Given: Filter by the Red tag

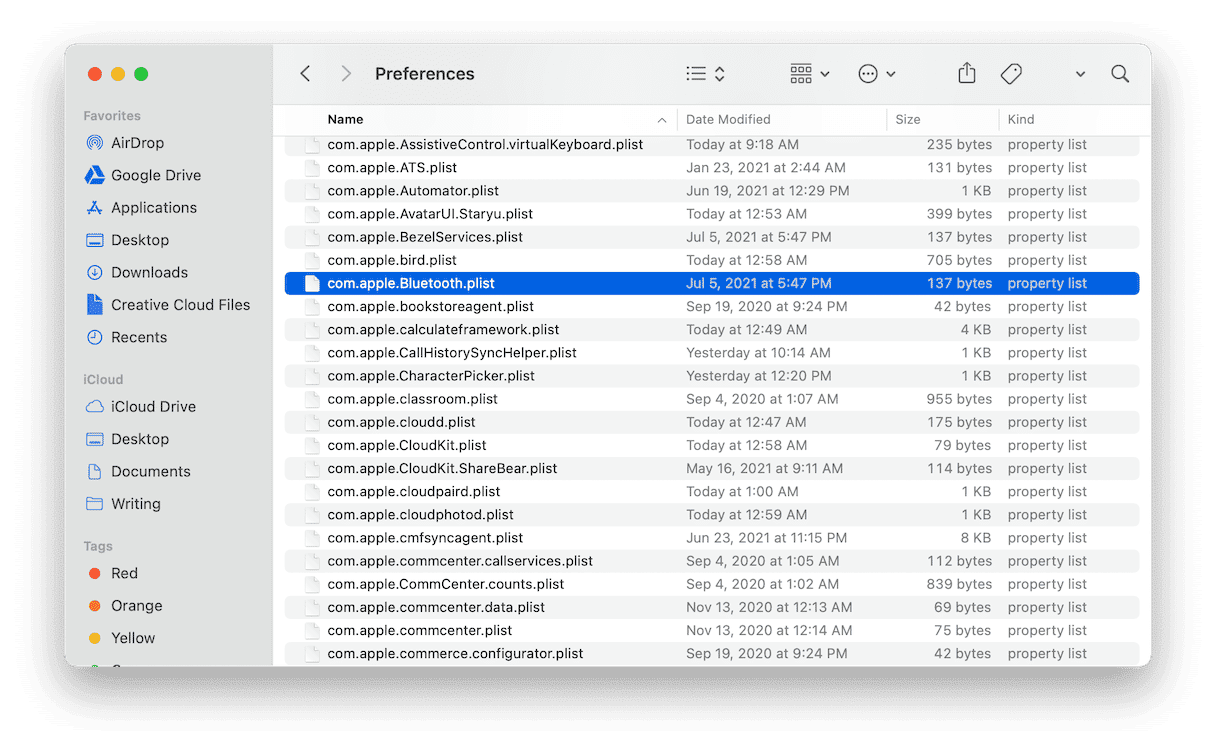Looking at the screenshot, I should tap(124, 573).
